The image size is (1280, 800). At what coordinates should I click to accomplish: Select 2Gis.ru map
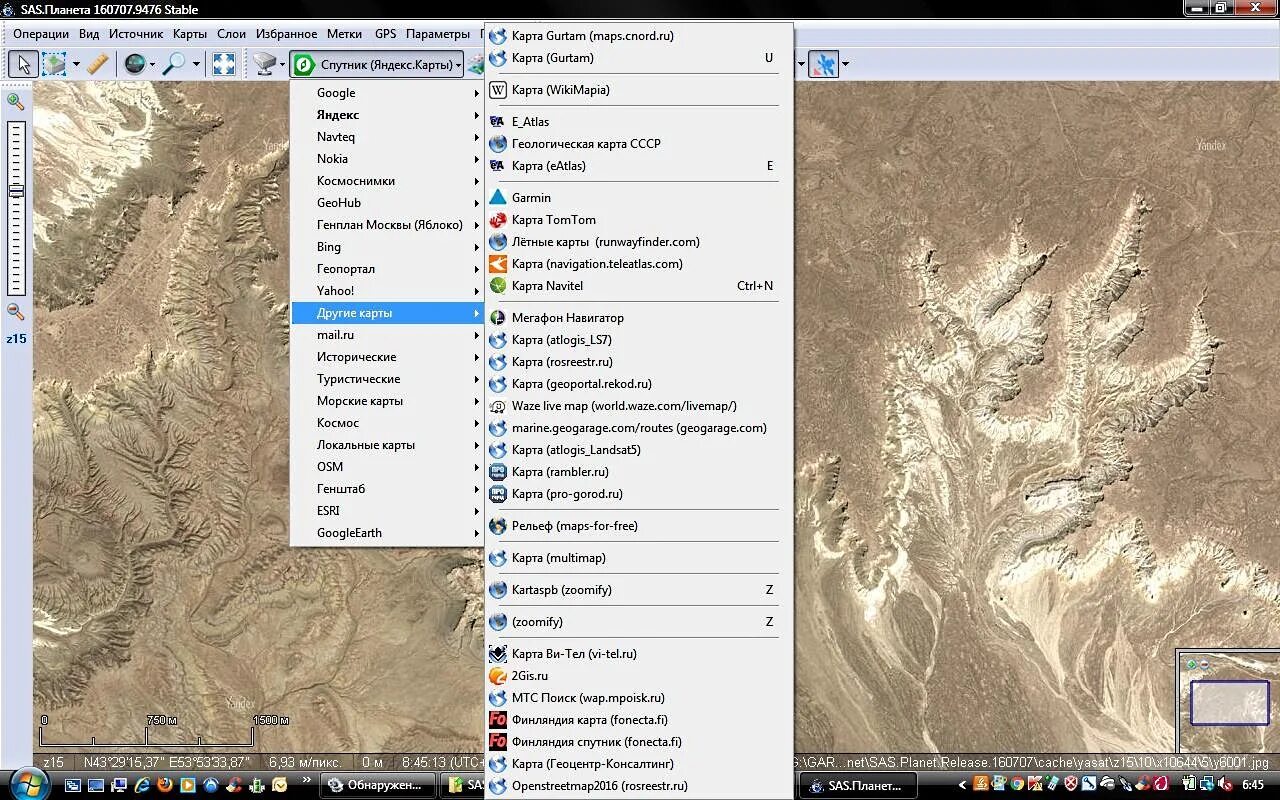(638, 676)
